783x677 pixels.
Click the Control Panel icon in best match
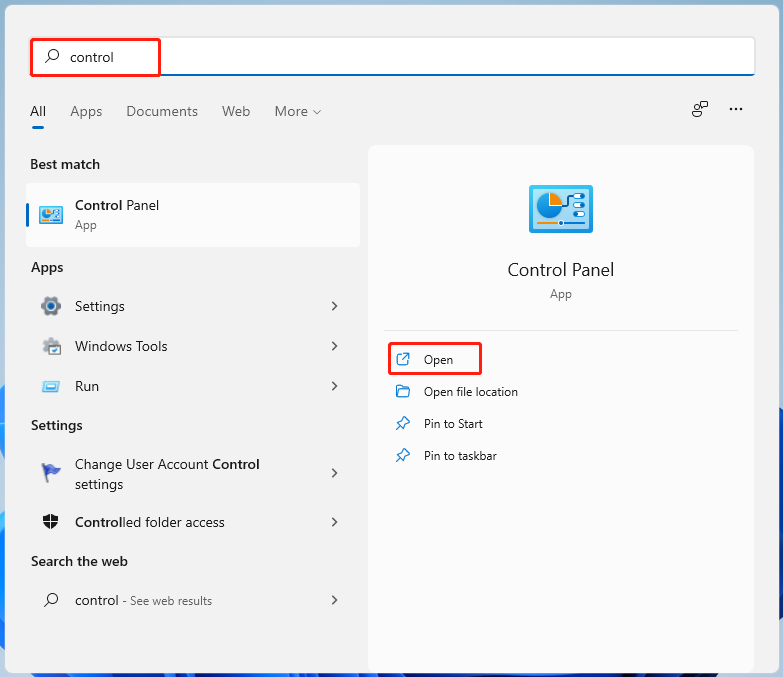coord(51,215)
